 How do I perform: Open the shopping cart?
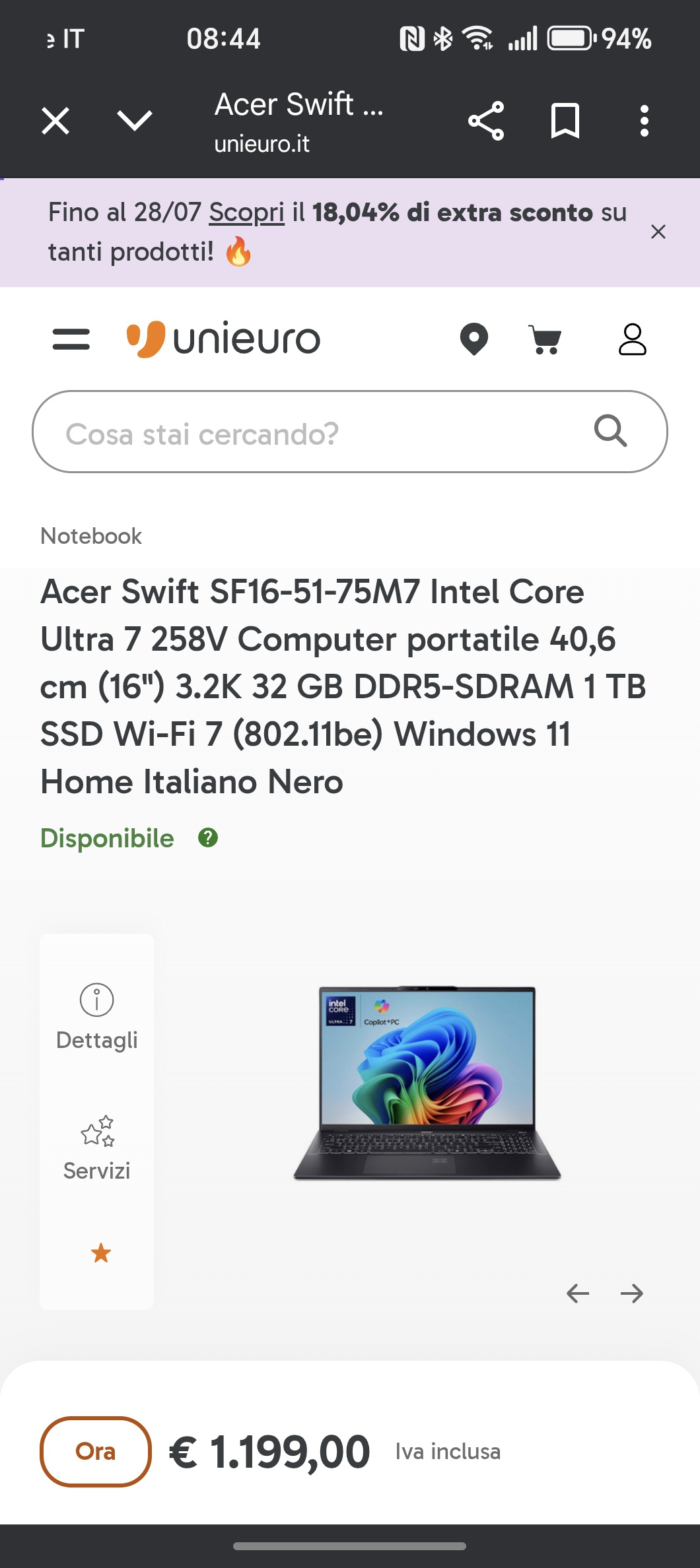pos(545,340)
